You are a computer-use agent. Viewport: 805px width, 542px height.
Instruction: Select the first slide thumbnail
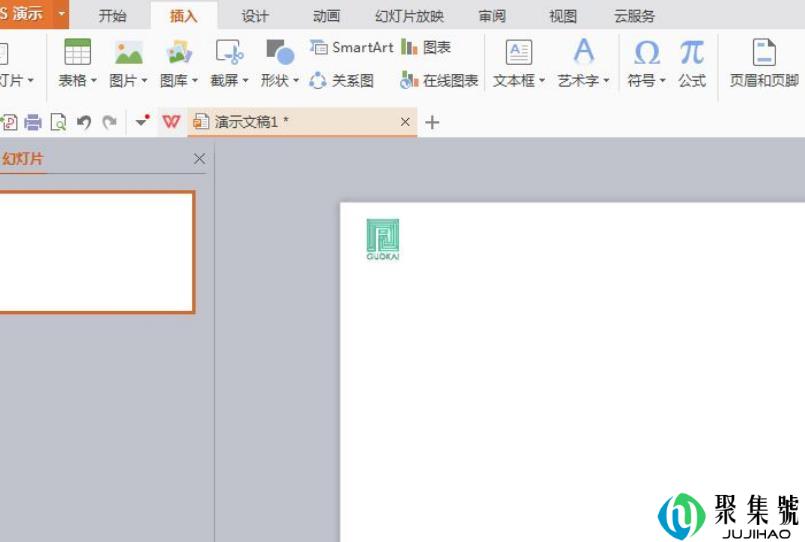coord(96,252)
